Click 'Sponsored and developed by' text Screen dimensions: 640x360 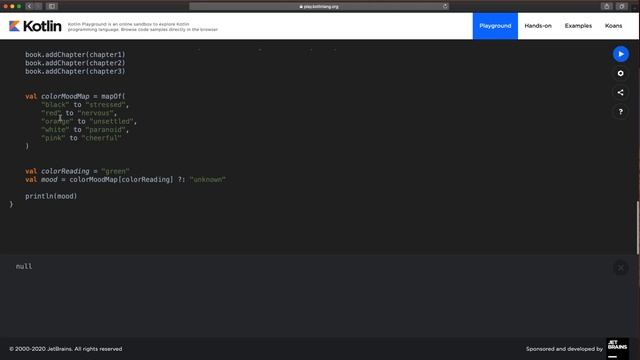[564, 349]
